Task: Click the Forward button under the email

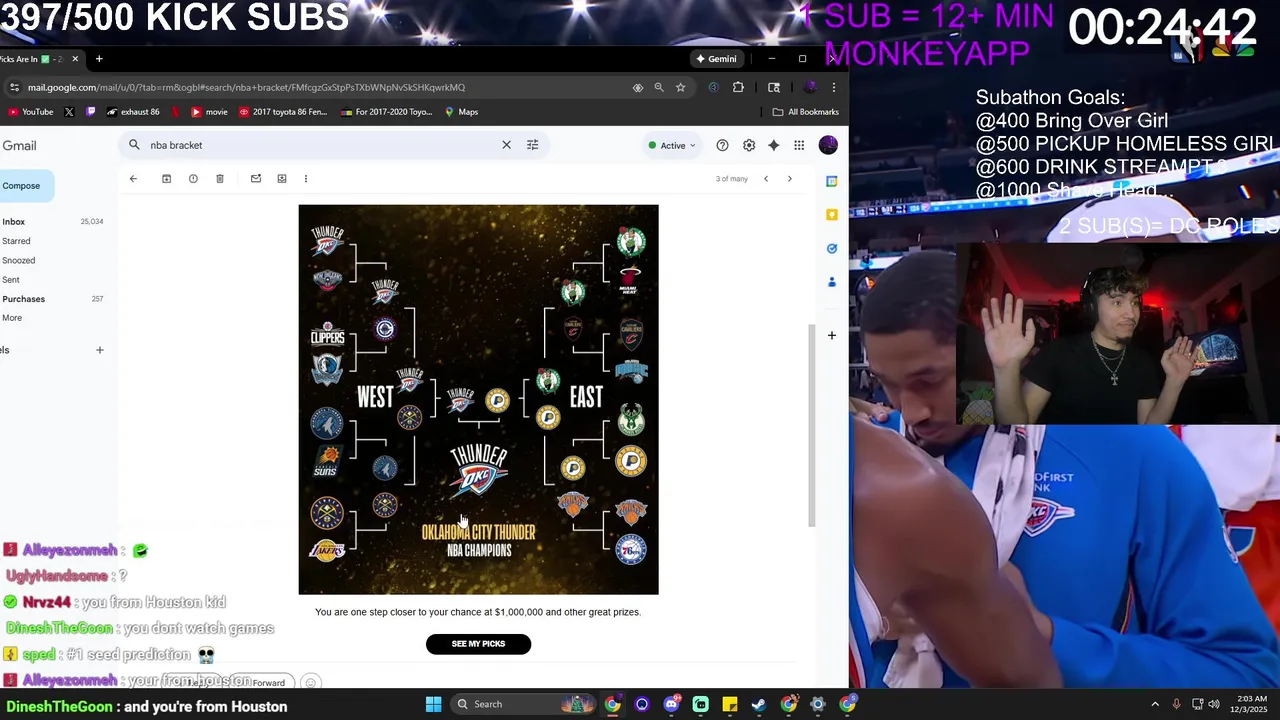Action: tap(268, 683)
